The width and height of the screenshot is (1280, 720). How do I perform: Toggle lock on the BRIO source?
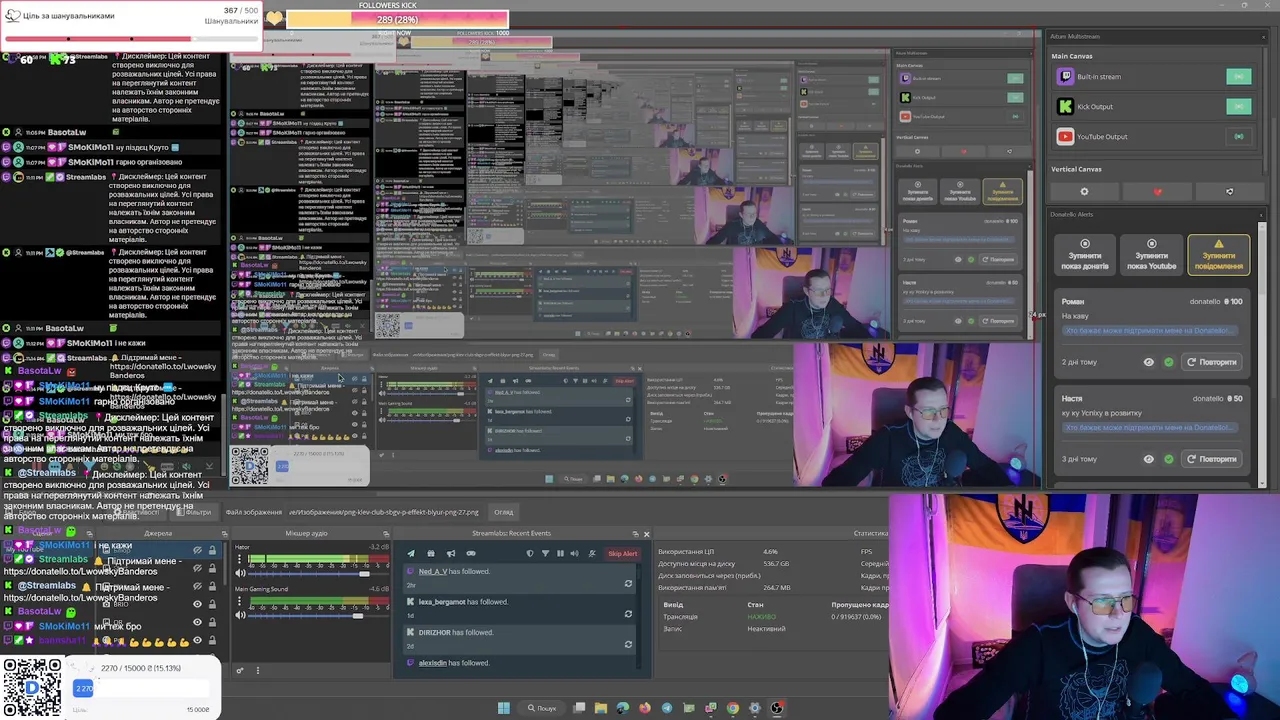[211, 604]
